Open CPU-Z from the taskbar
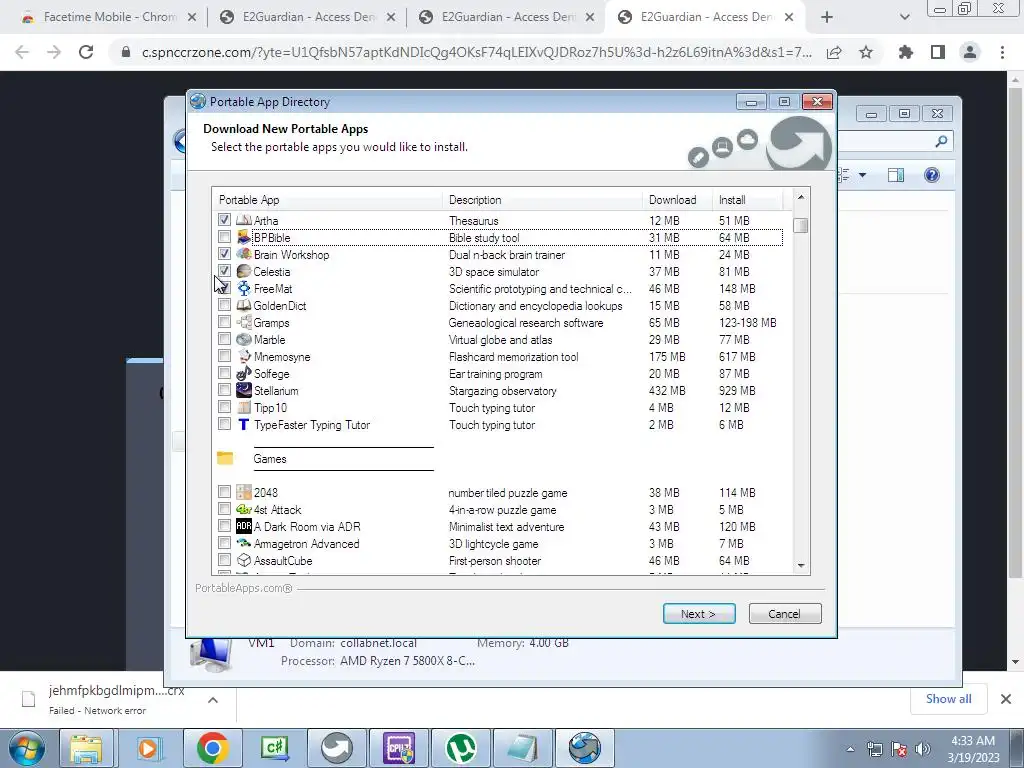The height and width of the screenshot is (768, 1024). pos(399,748)
